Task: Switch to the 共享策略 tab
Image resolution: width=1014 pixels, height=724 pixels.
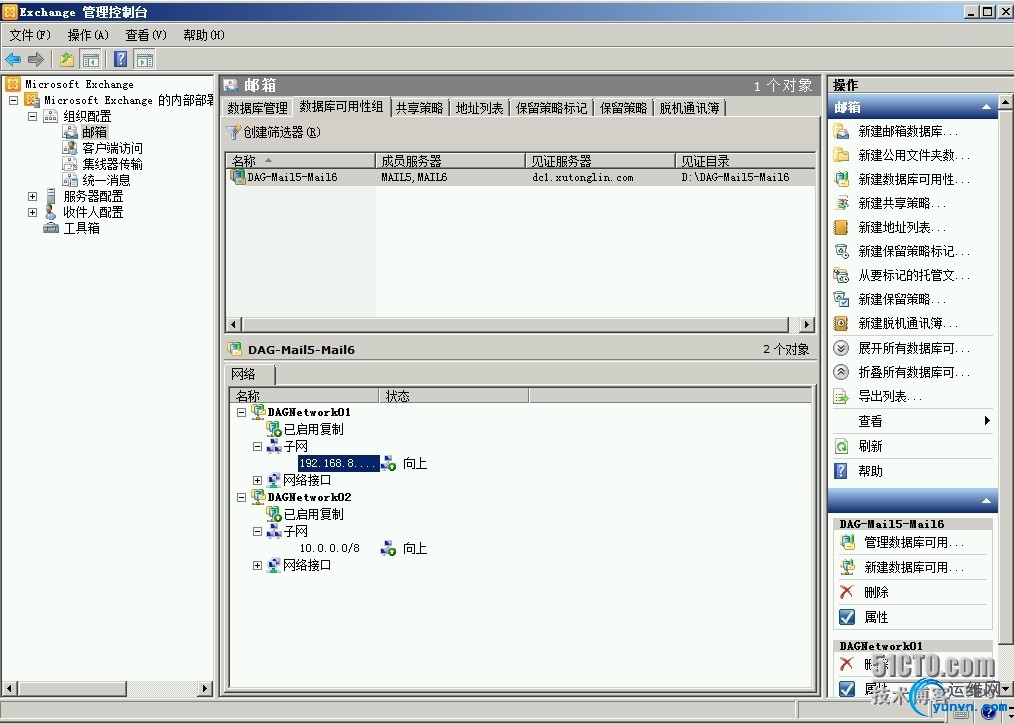Action: coord(420,108)
